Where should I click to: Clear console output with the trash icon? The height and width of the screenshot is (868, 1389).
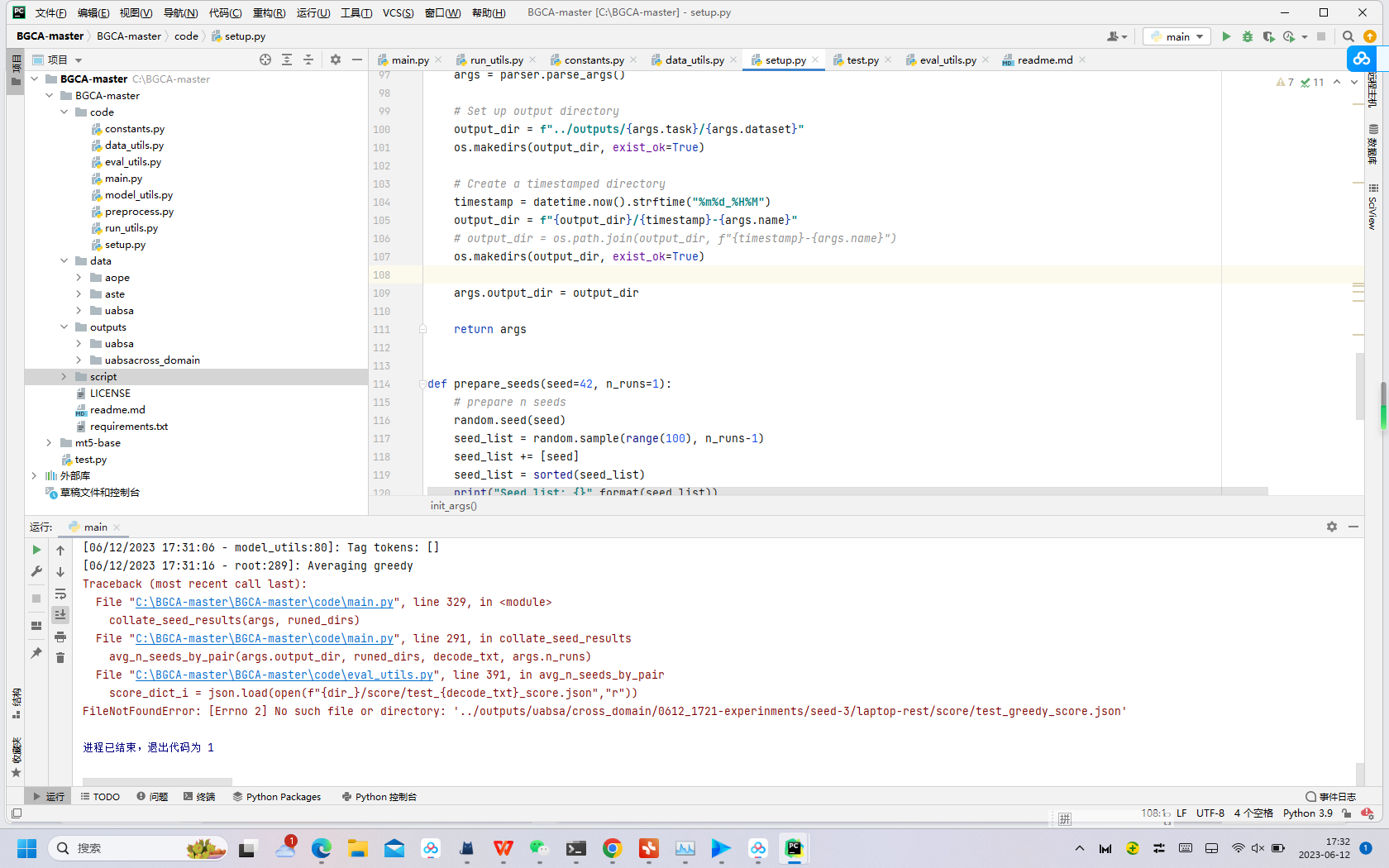click(x=60, y=657)
